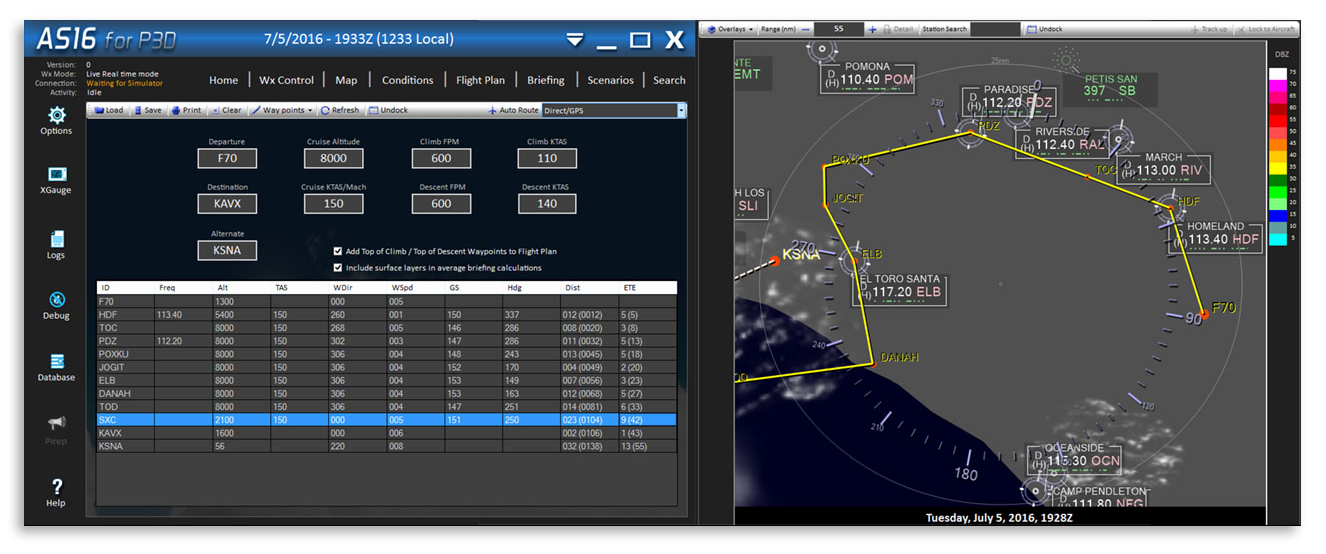This screenshot has width=1326, height=554.
Task: Toggle Include surface layers in briefing checkbox
Action: point(338,267)
